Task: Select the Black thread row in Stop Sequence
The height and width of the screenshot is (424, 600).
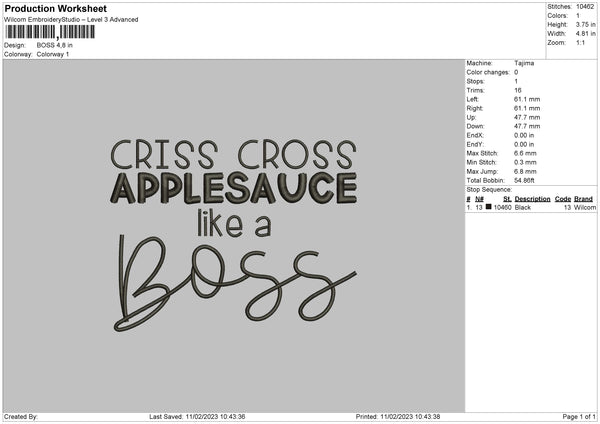Action: click(530, 207)
